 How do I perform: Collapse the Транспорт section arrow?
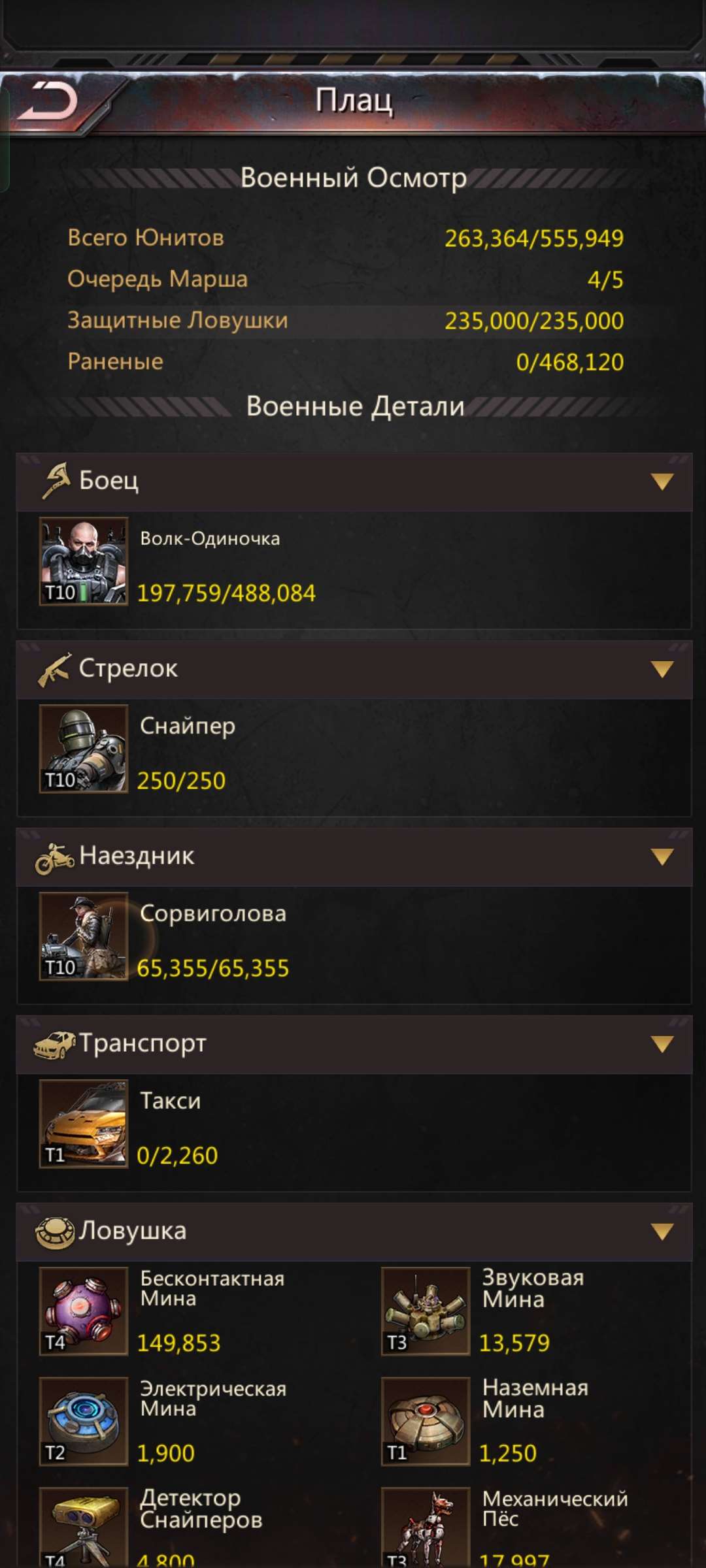[662, 1044]
